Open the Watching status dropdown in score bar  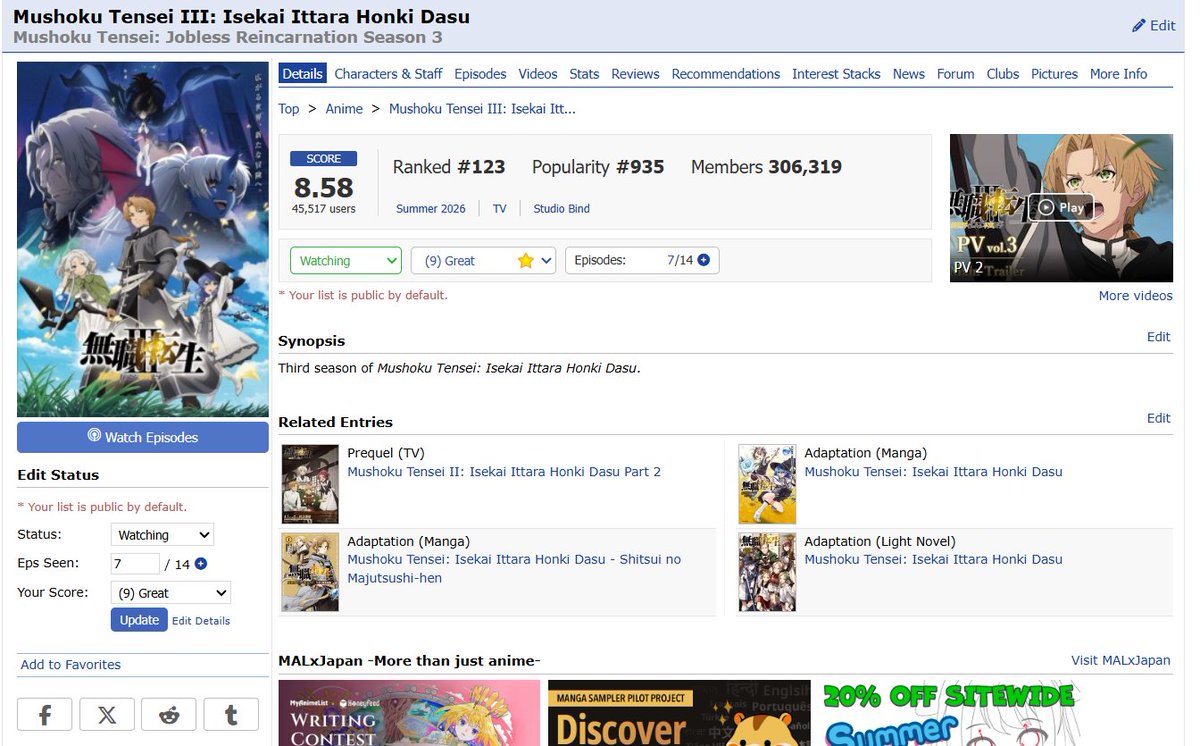coord(346,261)
